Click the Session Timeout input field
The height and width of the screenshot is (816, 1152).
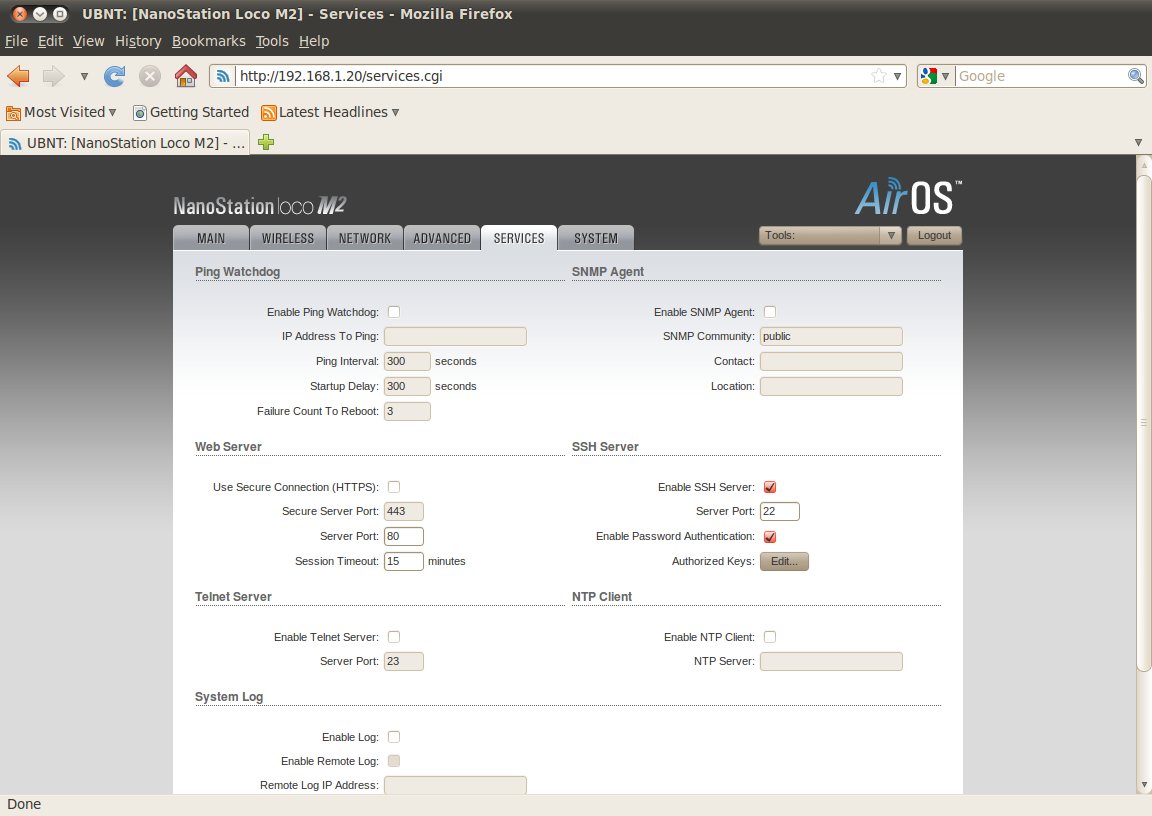(404, 562)
